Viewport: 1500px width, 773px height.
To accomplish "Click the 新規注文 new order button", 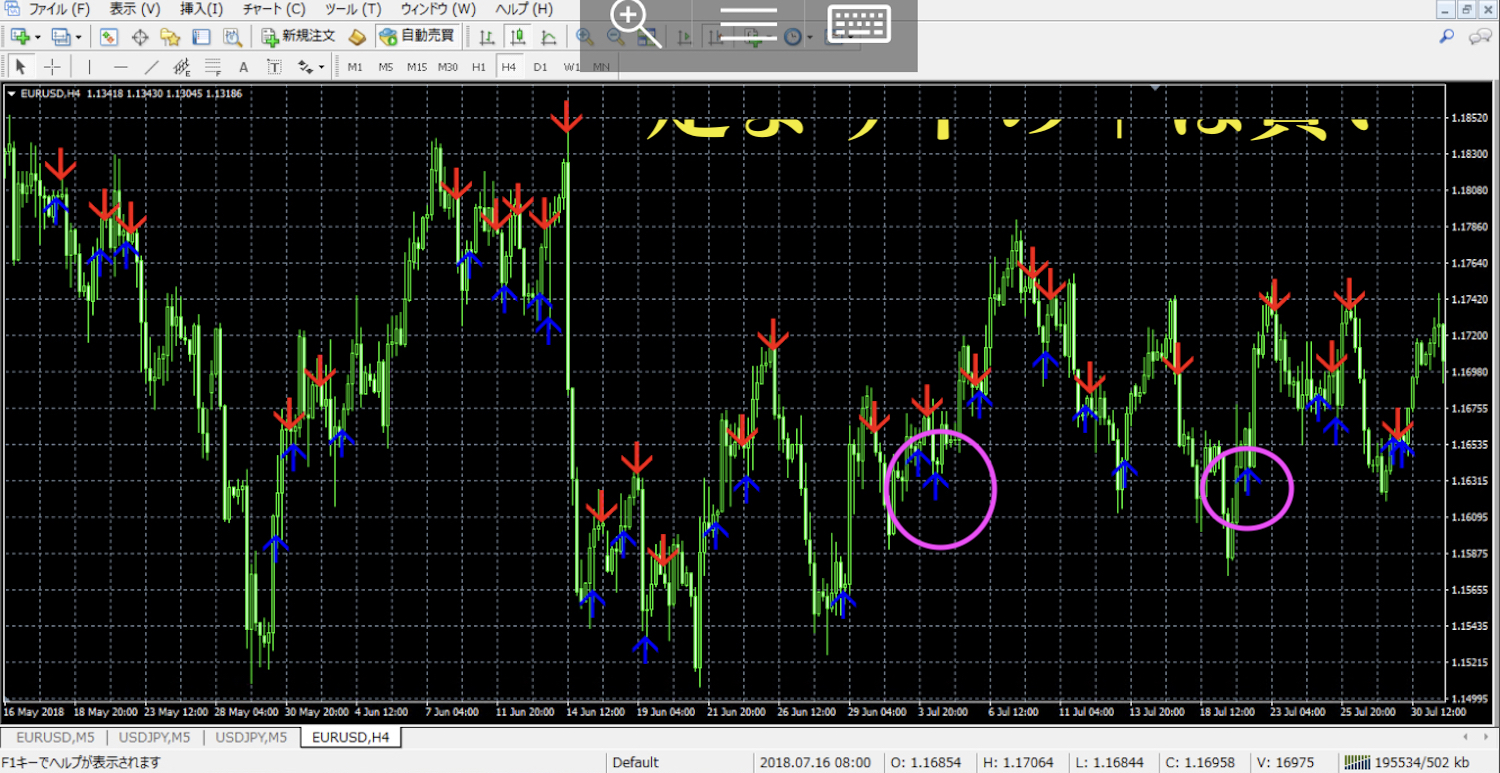I will [x=299, y=37].
